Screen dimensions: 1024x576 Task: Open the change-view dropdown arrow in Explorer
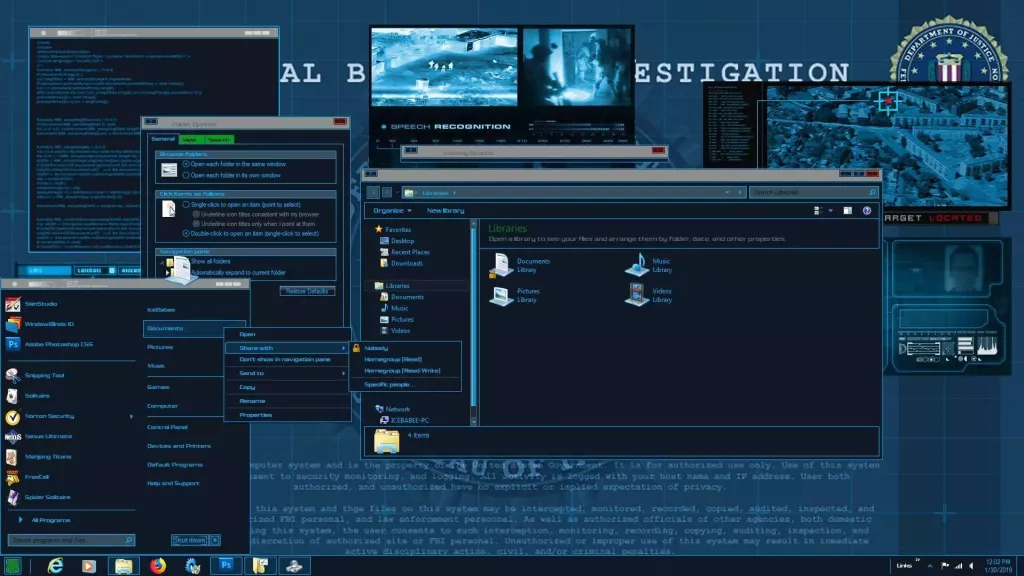[833, 210]
